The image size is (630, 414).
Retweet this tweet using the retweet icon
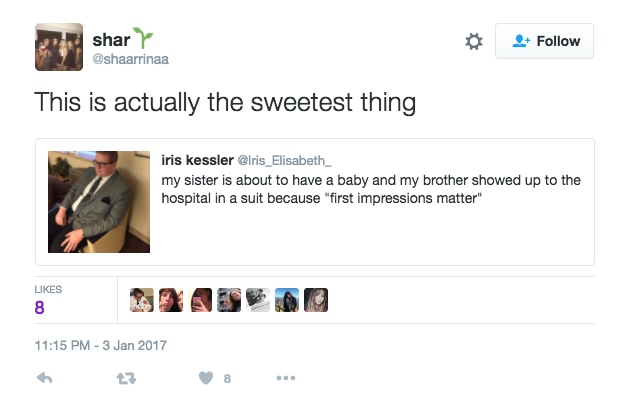pyautogui.click(x=126, y=378)
